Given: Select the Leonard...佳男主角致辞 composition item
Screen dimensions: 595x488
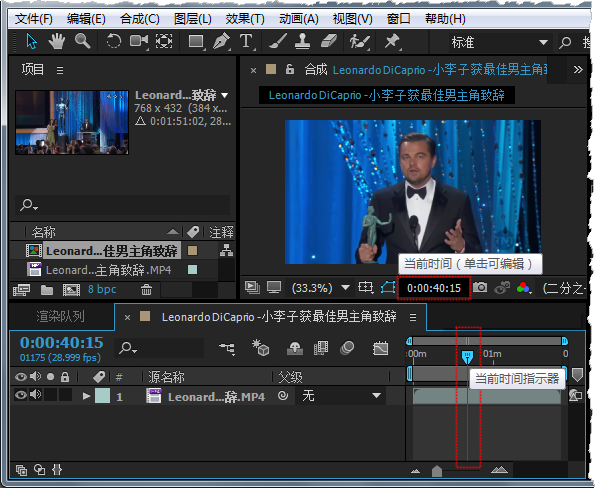Looking at the screenshot, I should [x=112, y=251].
